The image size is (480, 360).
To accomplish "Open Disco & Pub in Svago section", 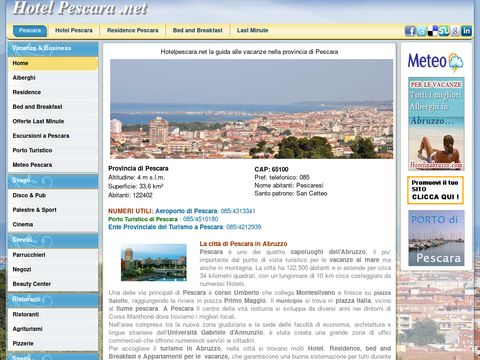I will coord(53,195).
